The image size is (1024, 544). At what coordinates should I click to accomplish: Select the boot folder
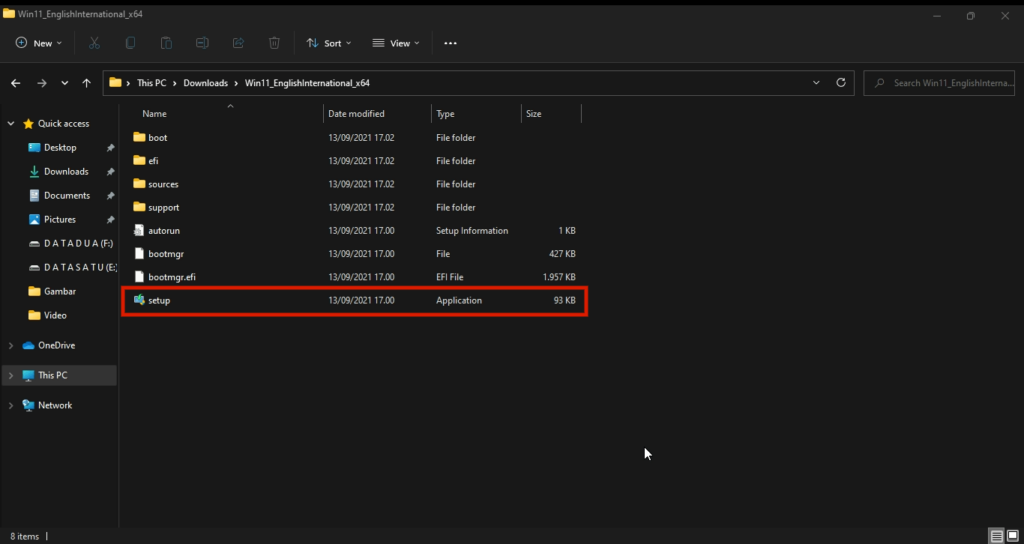point(355,138)
